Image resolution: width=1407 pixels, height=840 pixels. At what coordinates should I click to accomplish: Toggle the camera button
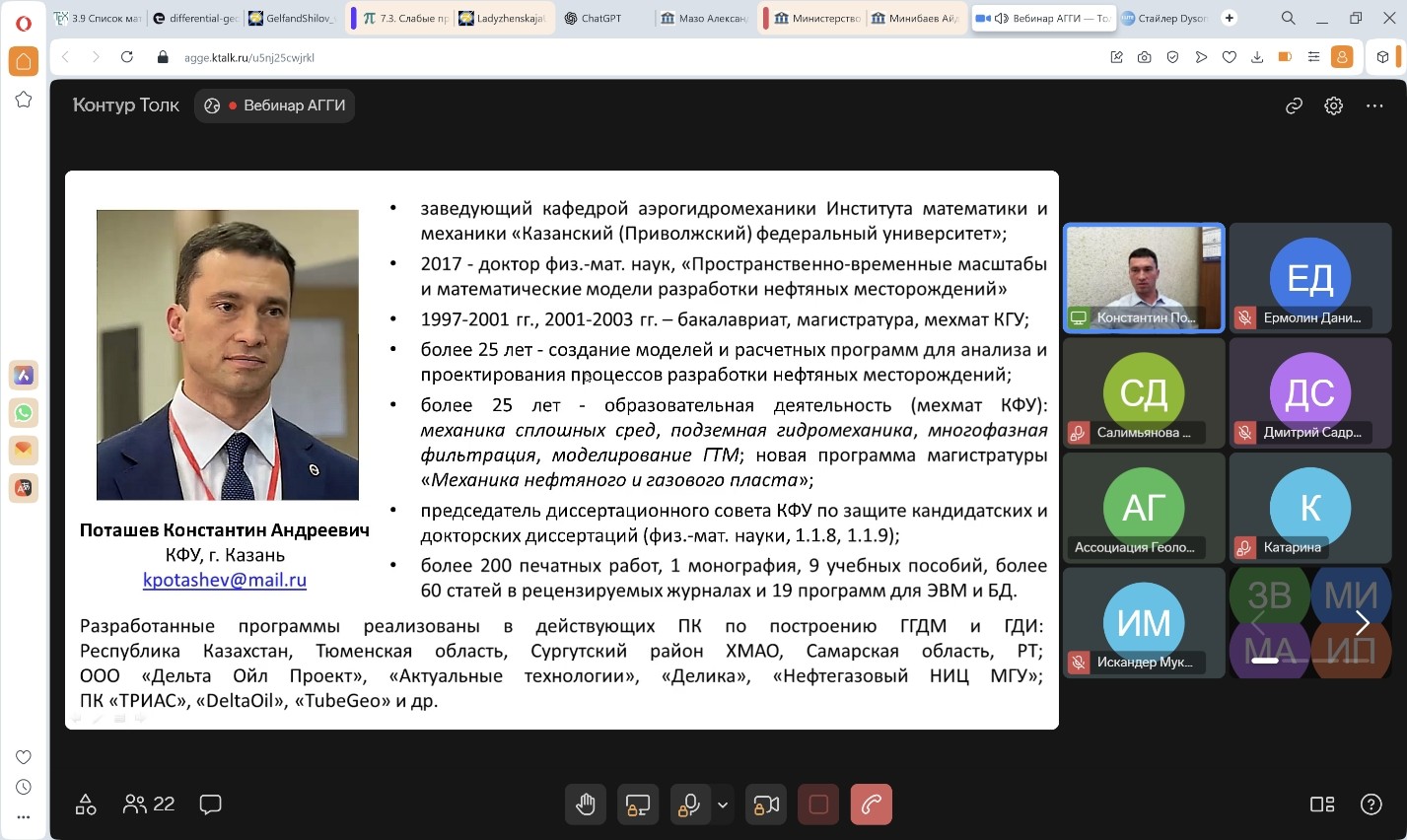(x=765, y=805)
